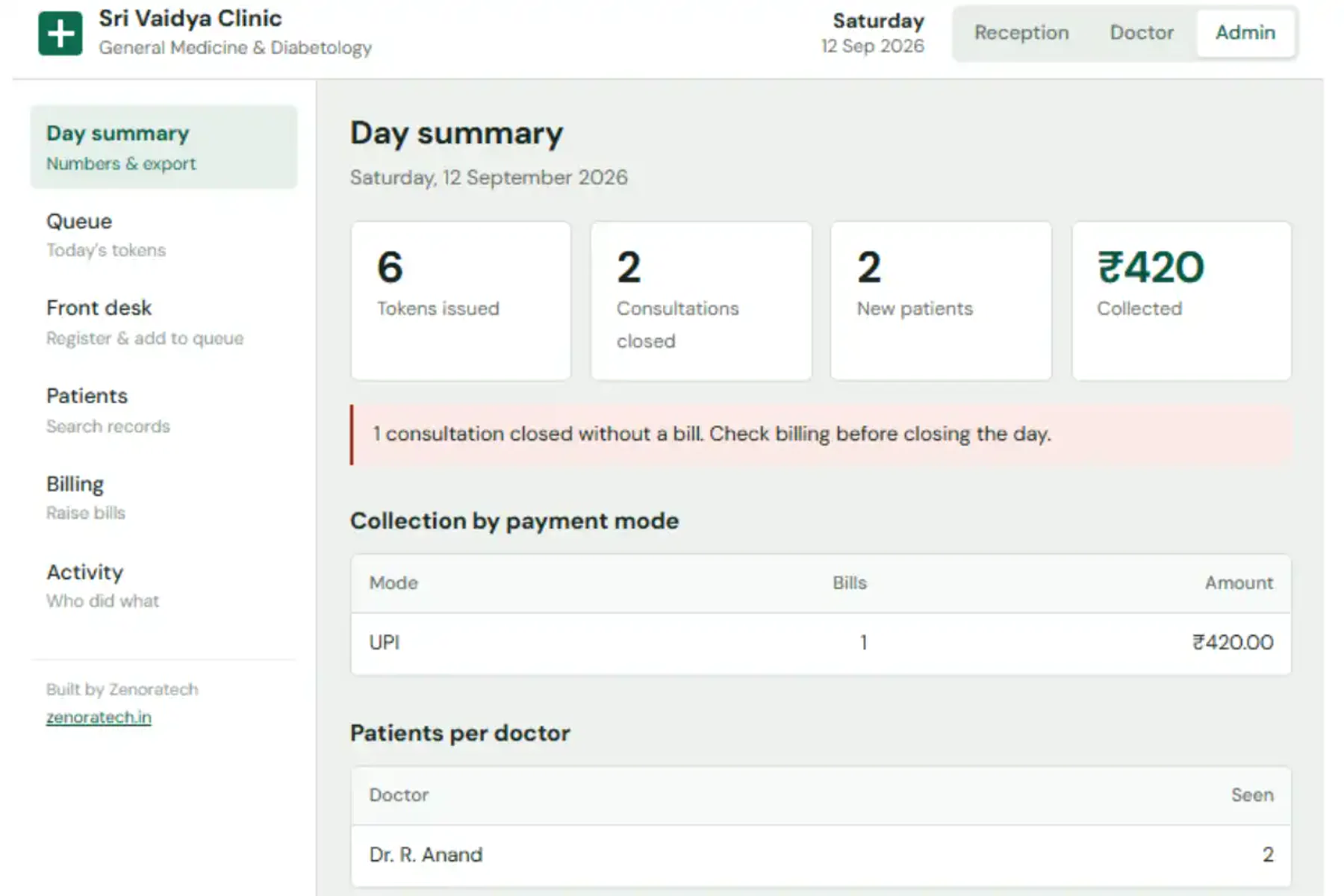Click the Dr. R. Anand row

pos(821,856)
